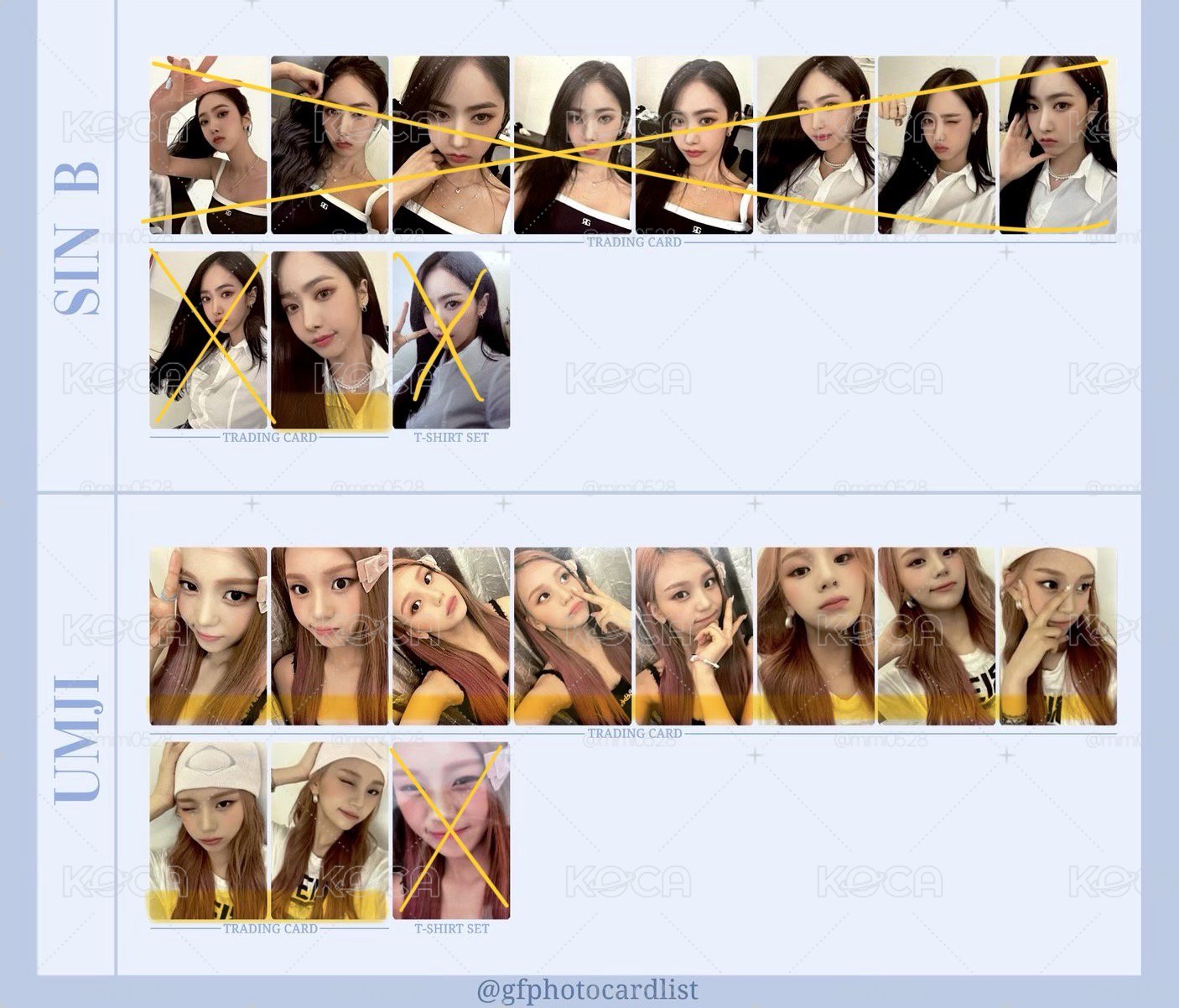Image resolution: width=1179 pixels, height=1008 pixels.
Task: Select SIN B's crossed-out second-row white shirt card
Action: pos(208,340)
